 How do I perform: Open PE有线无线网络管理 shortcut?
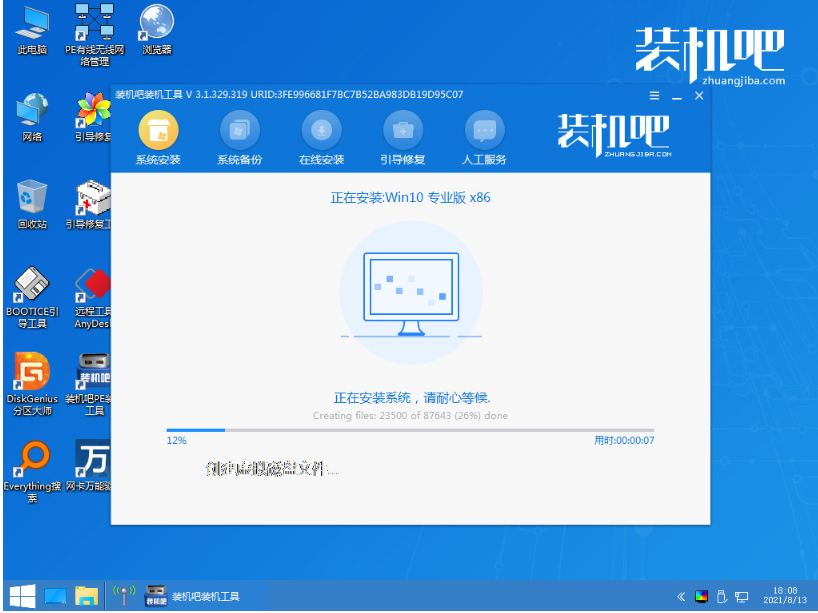point(94,34)
